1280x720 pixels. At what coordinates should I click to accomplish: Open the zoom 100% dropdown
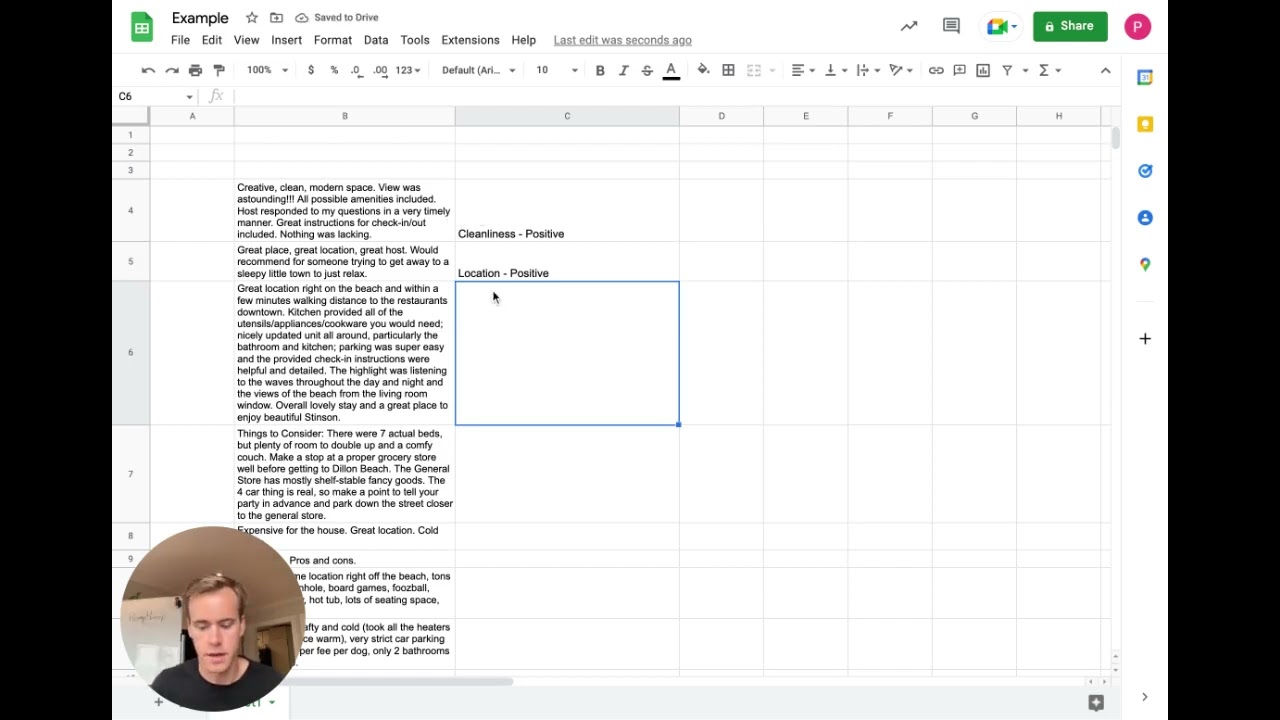click(267, 70)
